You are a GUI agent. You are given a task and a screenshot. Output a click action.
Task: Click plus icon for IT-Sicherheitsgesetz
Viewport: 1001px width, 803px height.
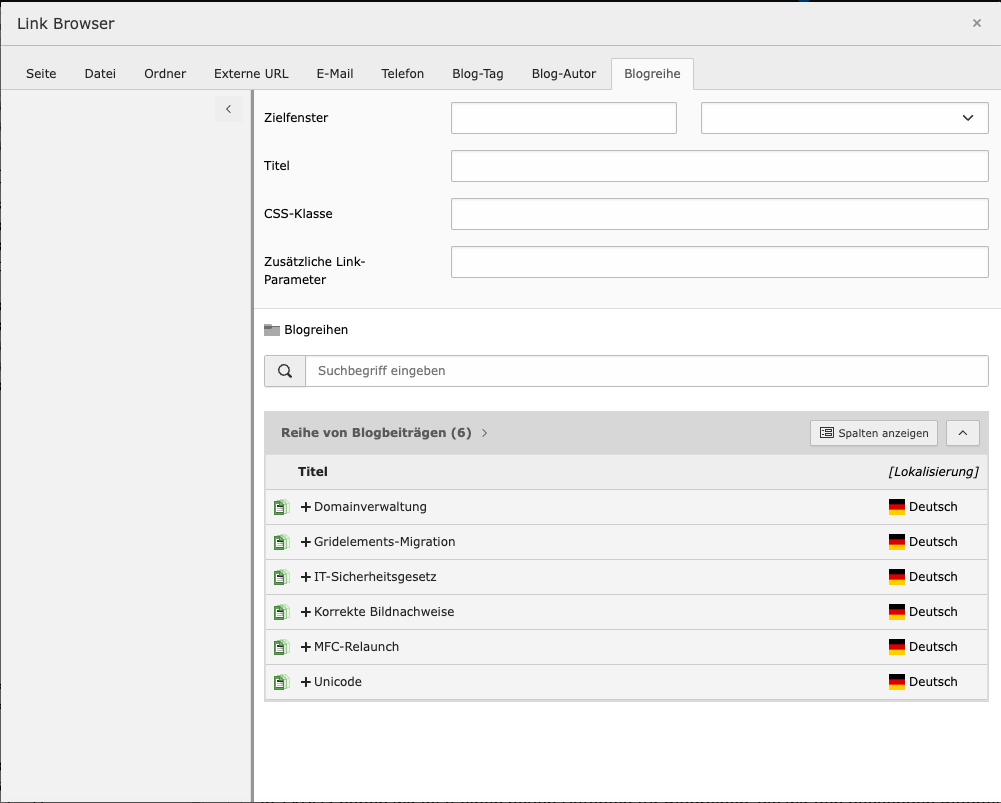tap(306, 577)
